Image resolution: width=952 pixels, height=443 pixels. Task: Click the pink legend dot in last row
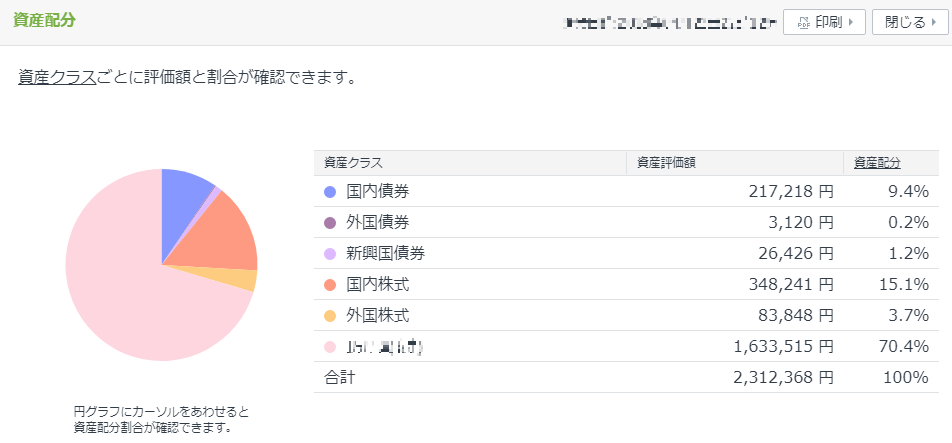pyautogui.click(x=330, y=347)
